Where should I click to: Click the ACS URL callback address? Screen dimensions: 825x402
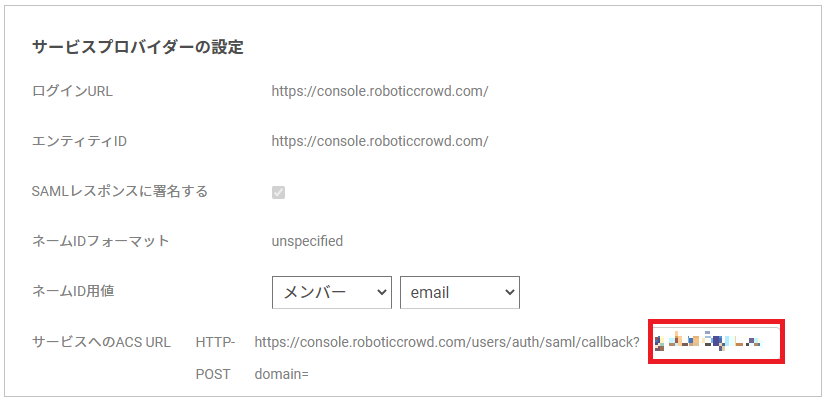447,343
